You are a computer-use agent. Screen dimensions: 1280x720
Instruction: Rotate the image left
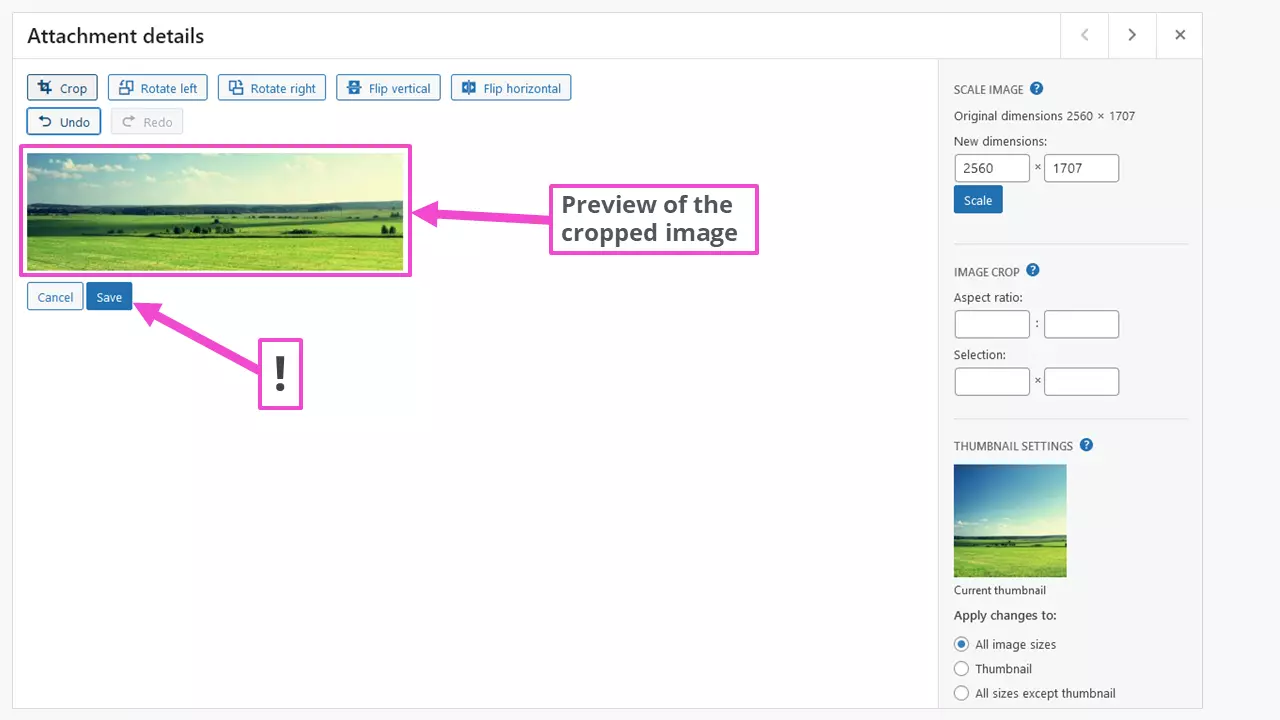click(157, 87)
